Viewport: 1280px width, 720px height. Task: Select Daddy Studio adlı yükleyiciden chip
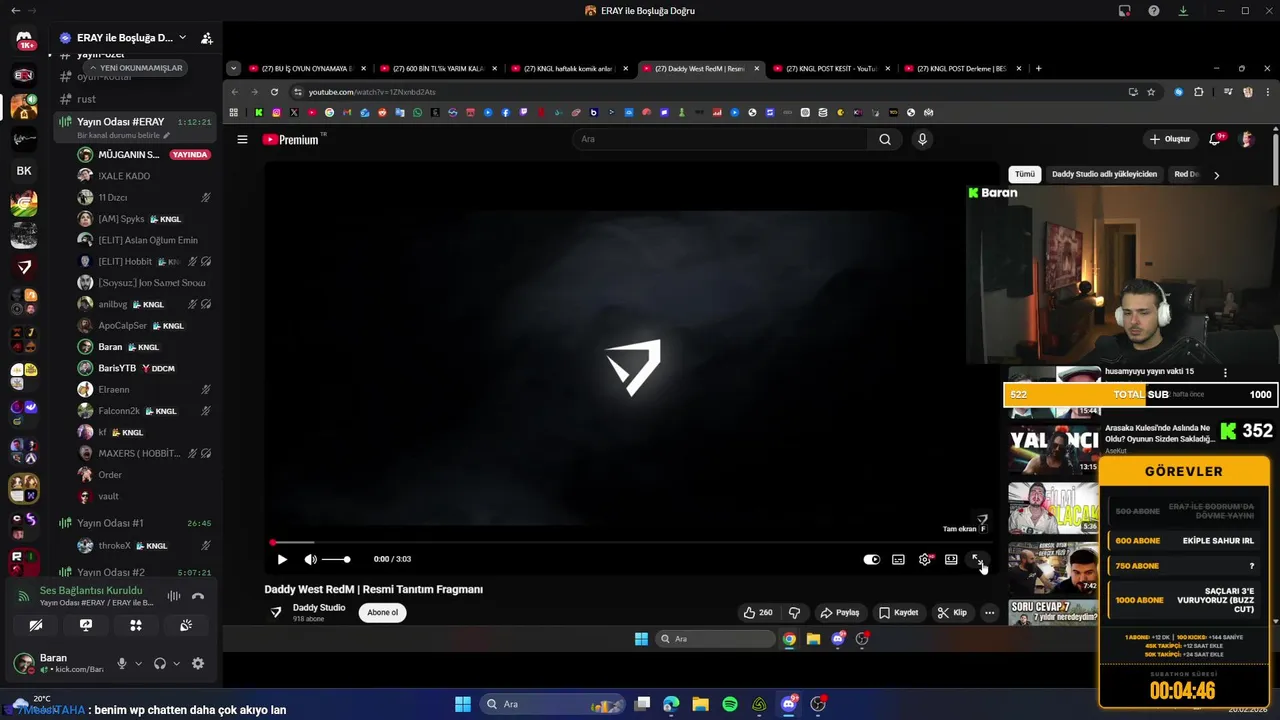point(1104,174)
